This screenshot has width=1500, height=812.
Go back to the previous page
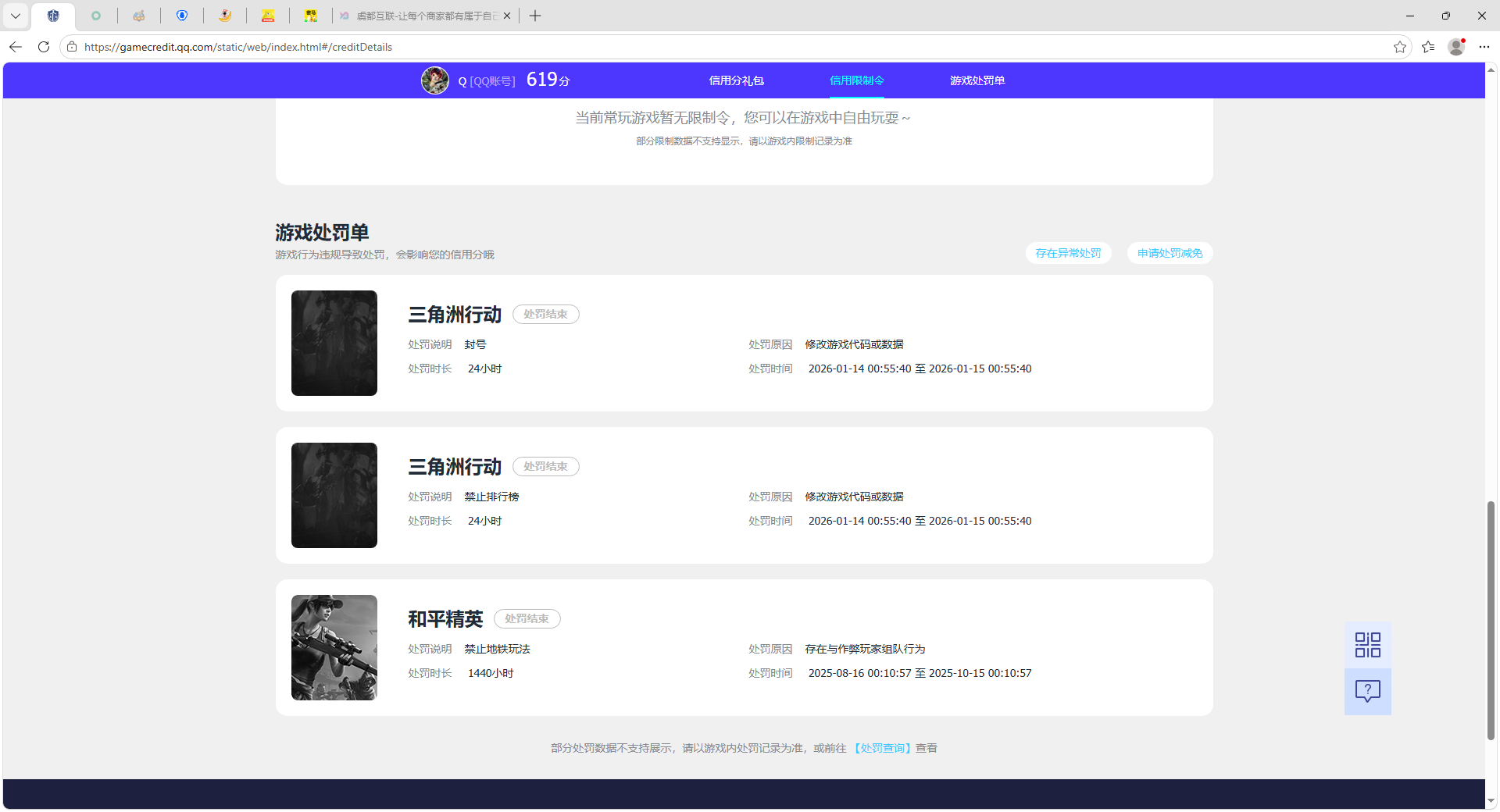[x=16, y=47]
